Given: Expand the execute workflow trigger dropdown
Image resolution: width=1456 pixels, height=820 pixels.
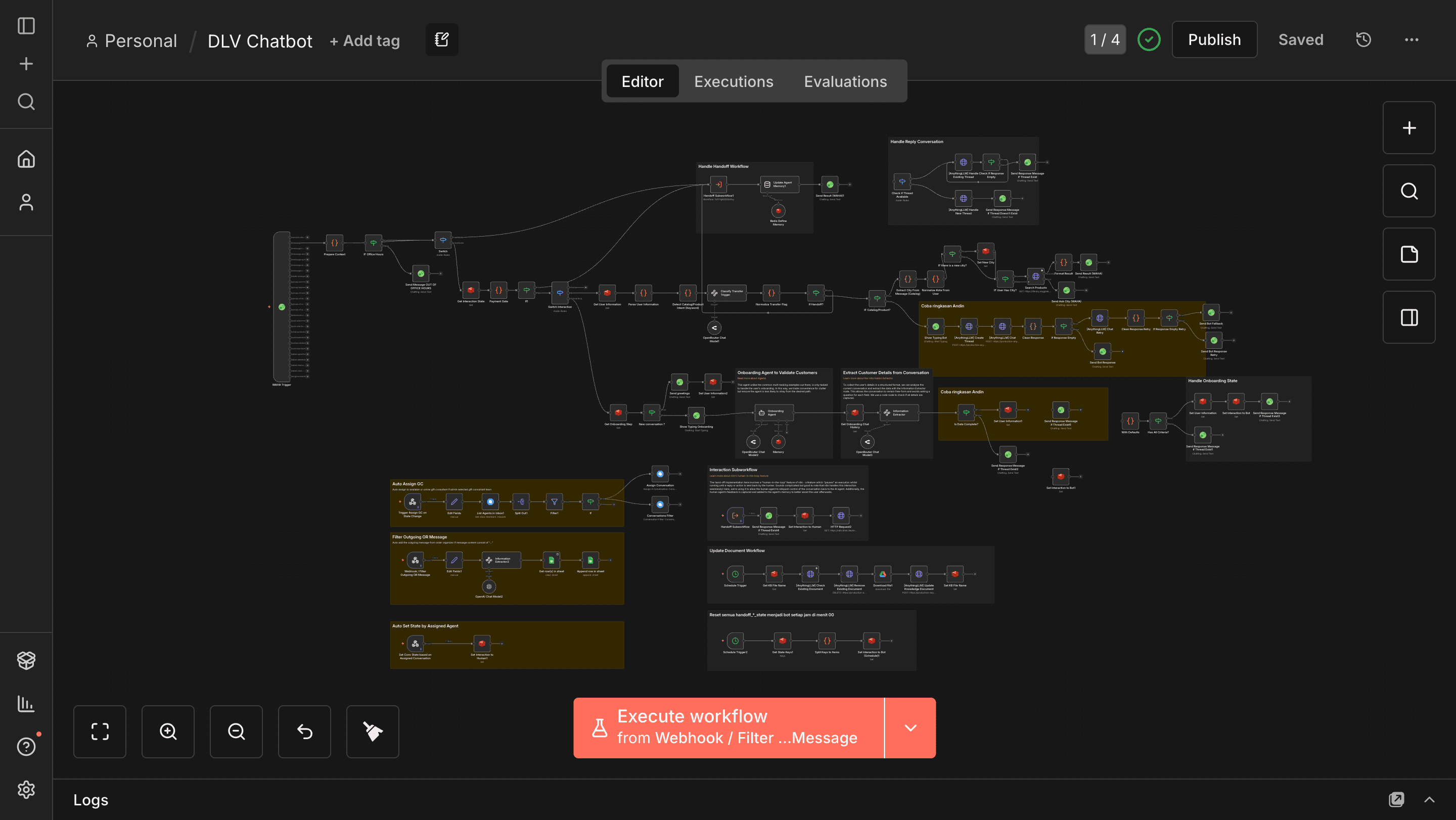Looking at the screenshot, I should point(910,728).
